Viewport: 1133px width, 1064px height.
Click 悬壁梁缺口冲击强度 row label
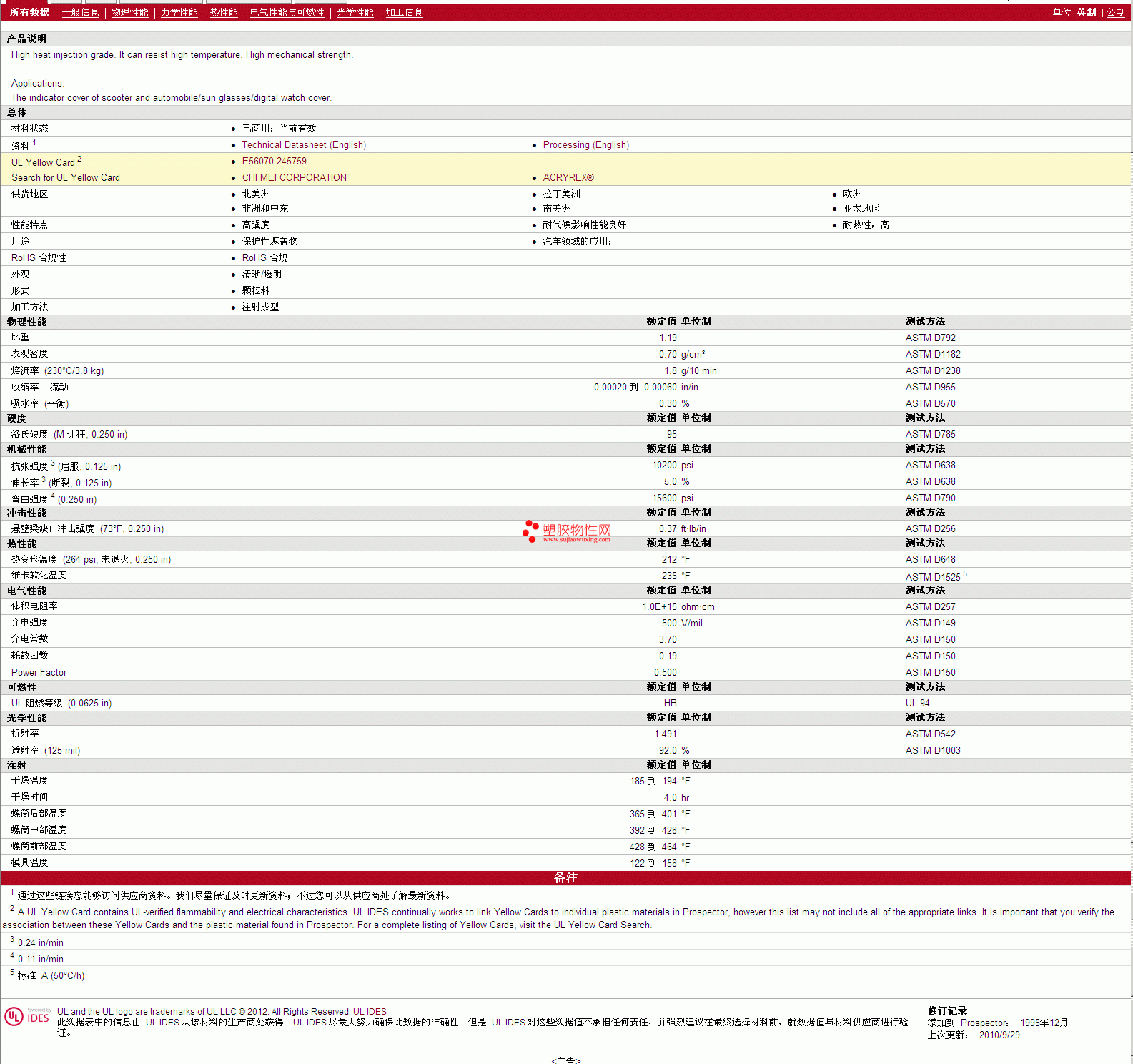[87, 528]
